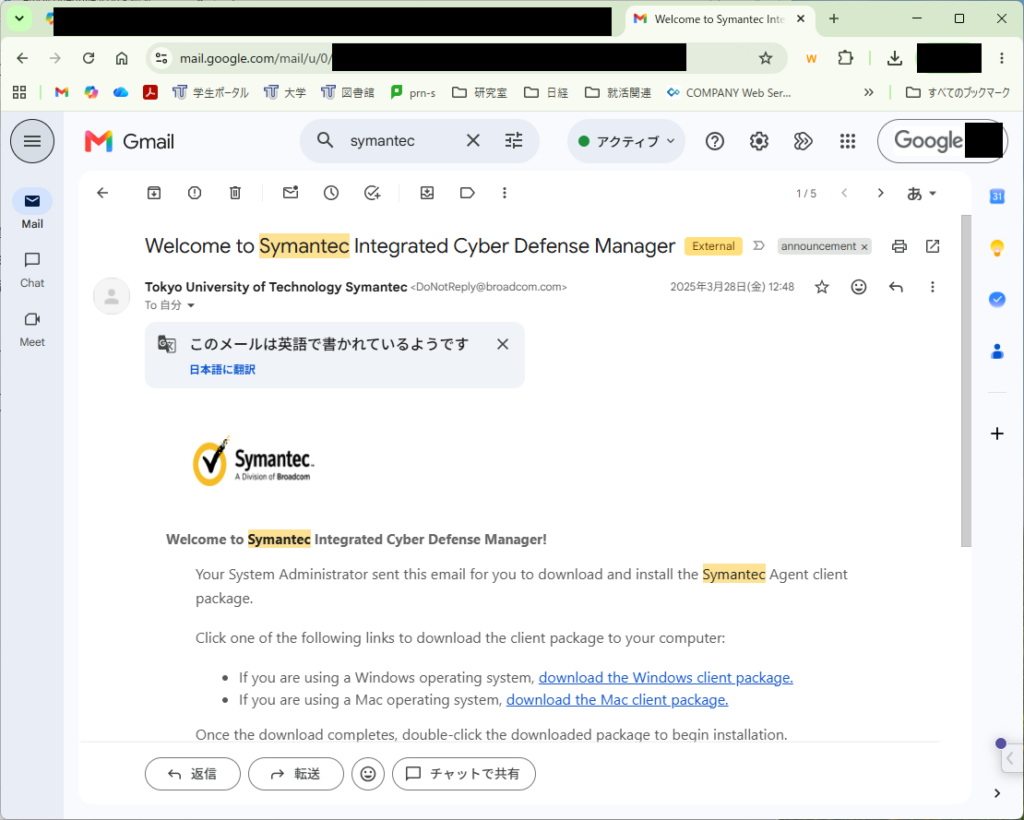Show advanced search options
The image size is (1024, 820).
click(x=514, y=140)
